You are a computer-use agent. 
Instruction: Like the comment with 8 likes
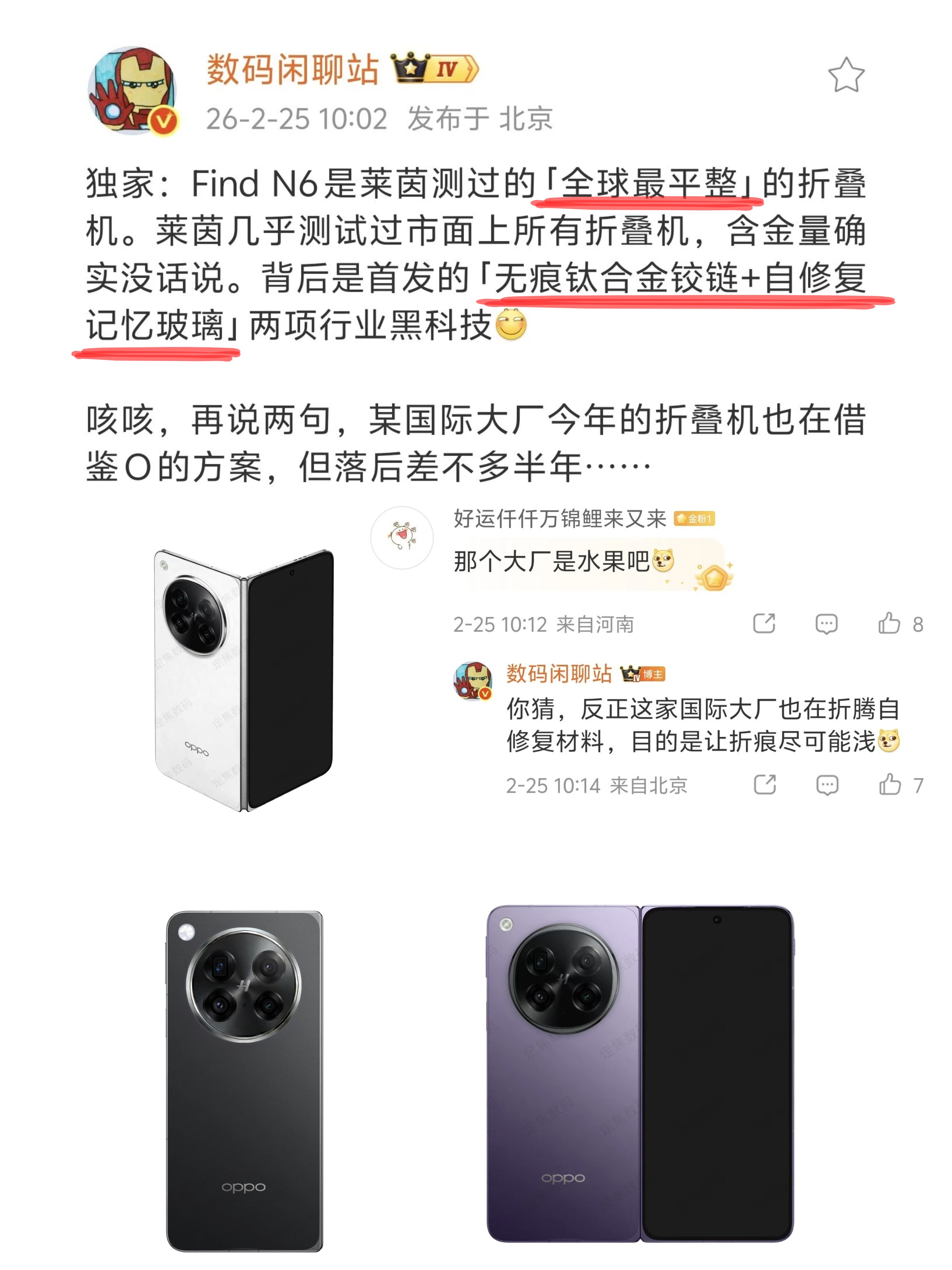click(900, 624)
